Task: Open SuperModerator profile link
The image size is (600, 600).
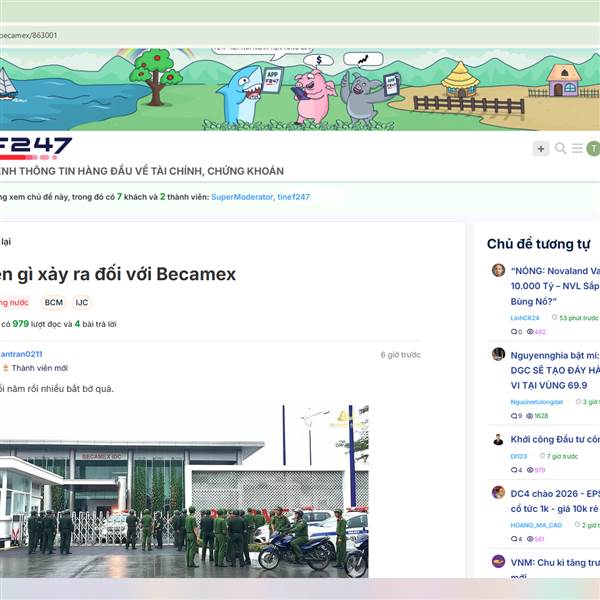Action: (x=242, y=197)
